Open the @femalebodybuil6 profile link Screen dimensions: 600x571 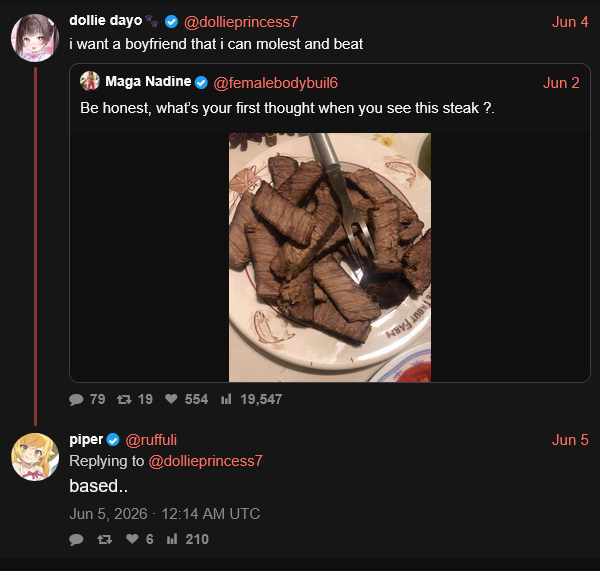276,83
